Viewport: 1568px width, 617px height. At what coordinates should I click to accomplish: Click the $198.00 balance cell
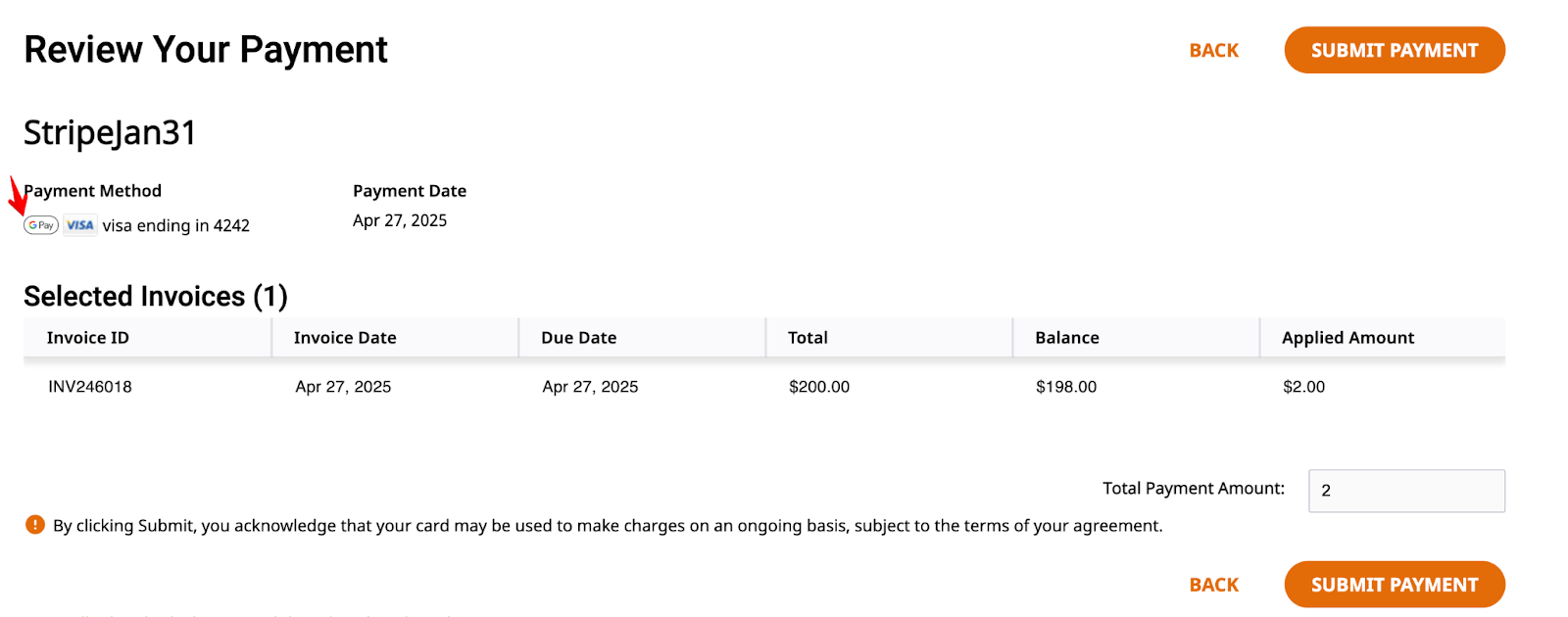(1066, 387)
